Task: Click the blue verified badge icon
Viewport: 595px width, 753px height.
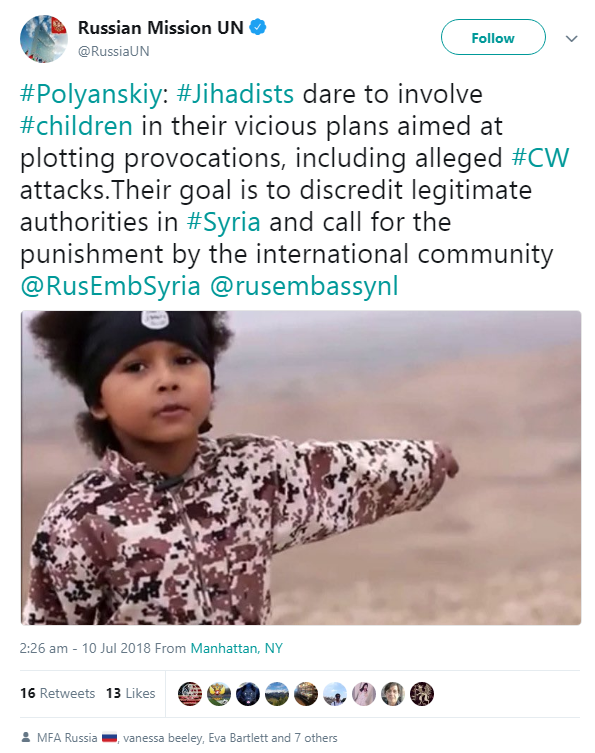Action: click(258, 27)
